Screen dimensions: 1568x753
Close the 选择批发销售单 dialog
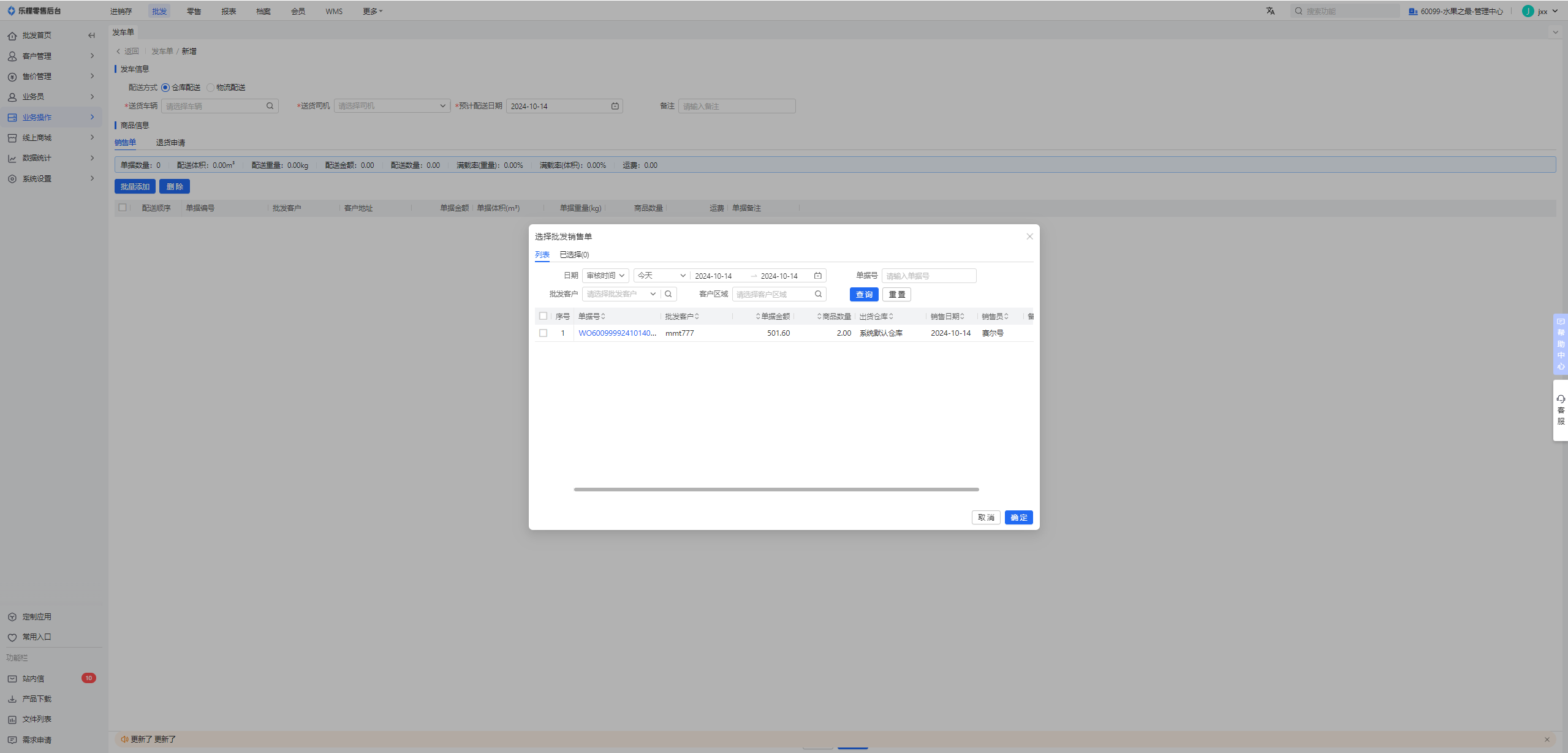[x=1029, y=236]
